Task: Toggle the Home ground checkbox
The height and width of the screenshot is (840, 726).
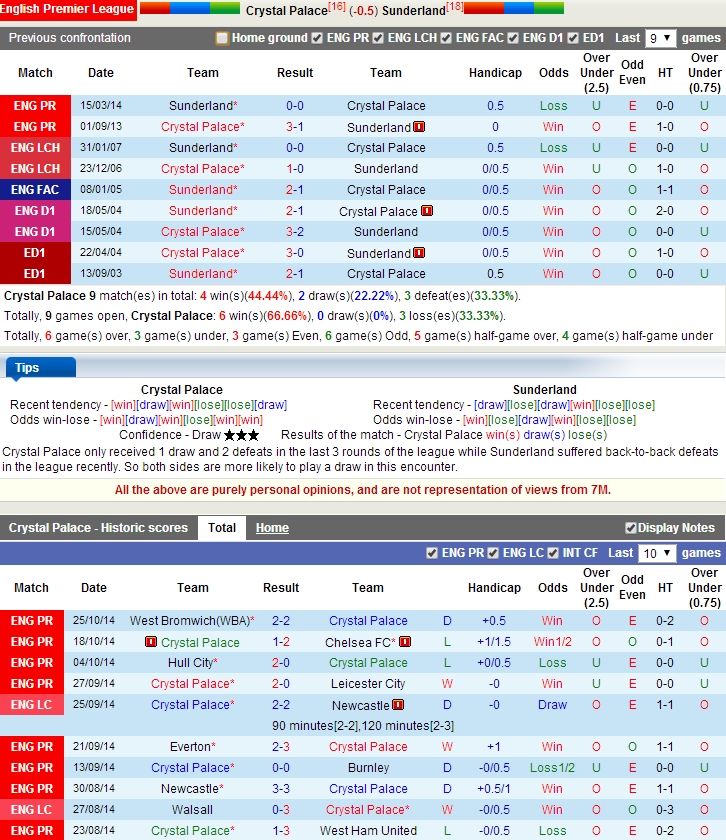Action: 222,38
